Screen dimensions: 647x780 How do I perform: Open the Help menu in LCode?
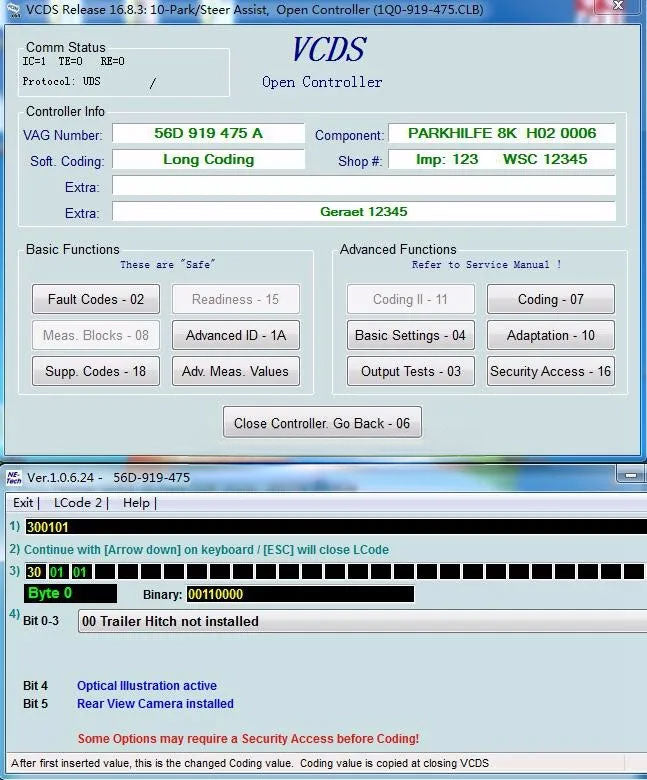136,503
